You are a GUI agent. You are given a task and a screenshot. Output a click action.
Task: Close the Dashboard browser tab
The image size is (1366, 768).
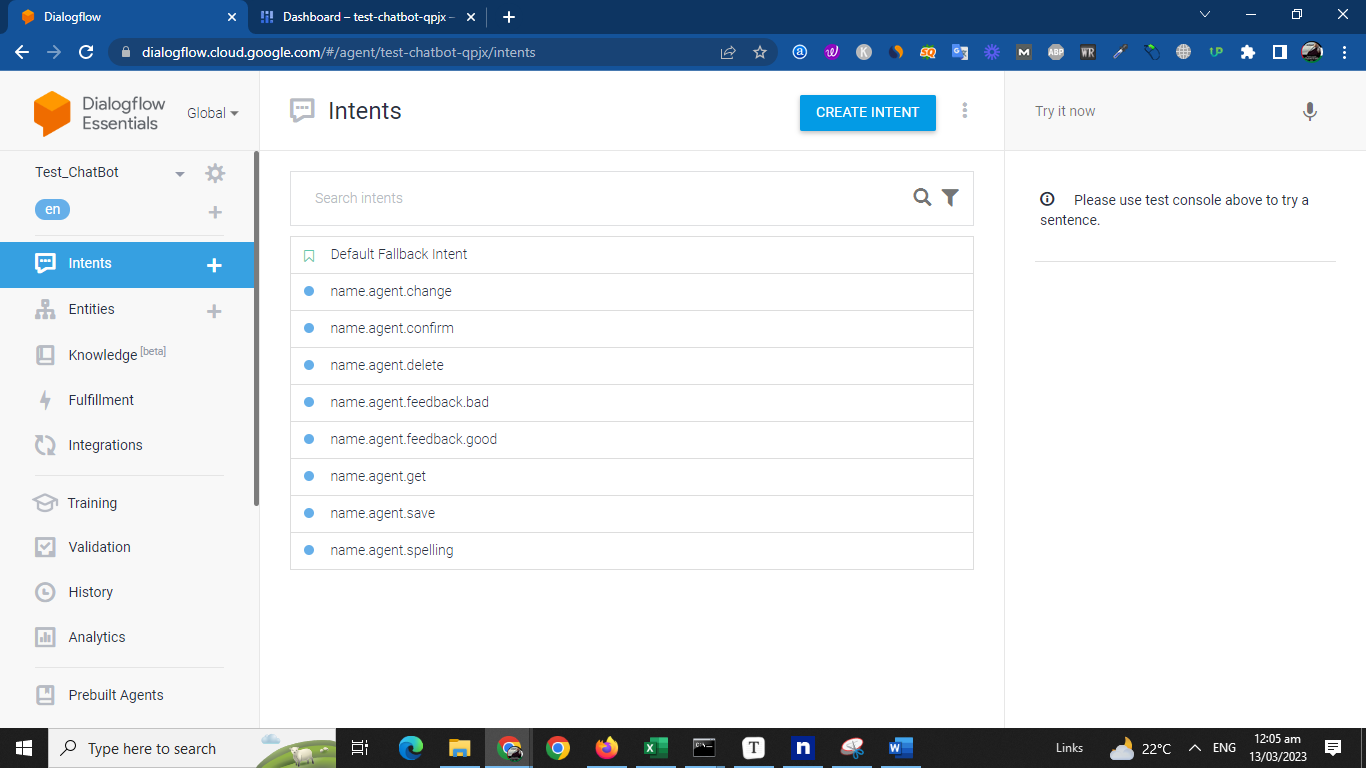471,17
